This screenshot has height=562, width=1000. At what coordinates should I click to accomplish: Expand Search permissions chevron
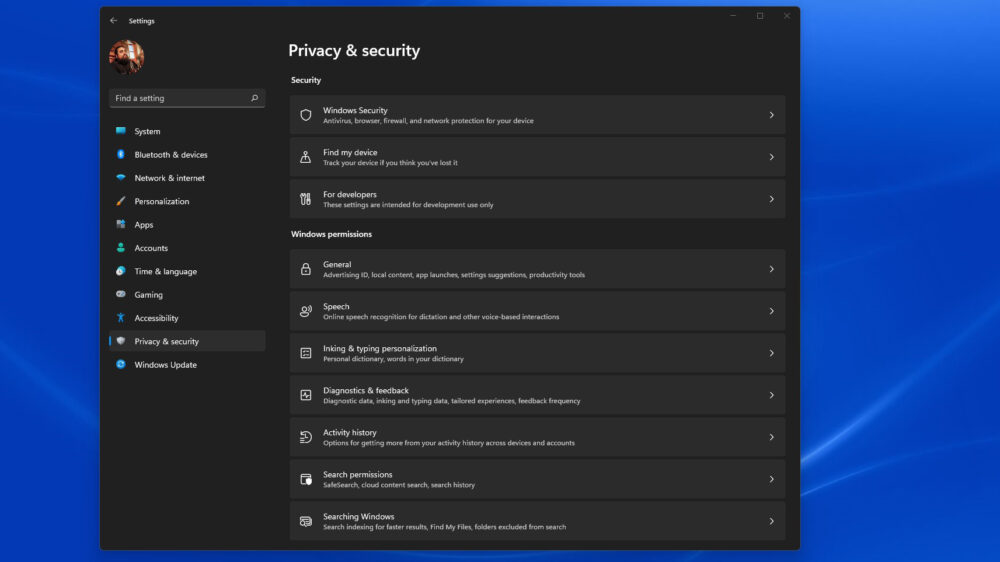[771, 479]
